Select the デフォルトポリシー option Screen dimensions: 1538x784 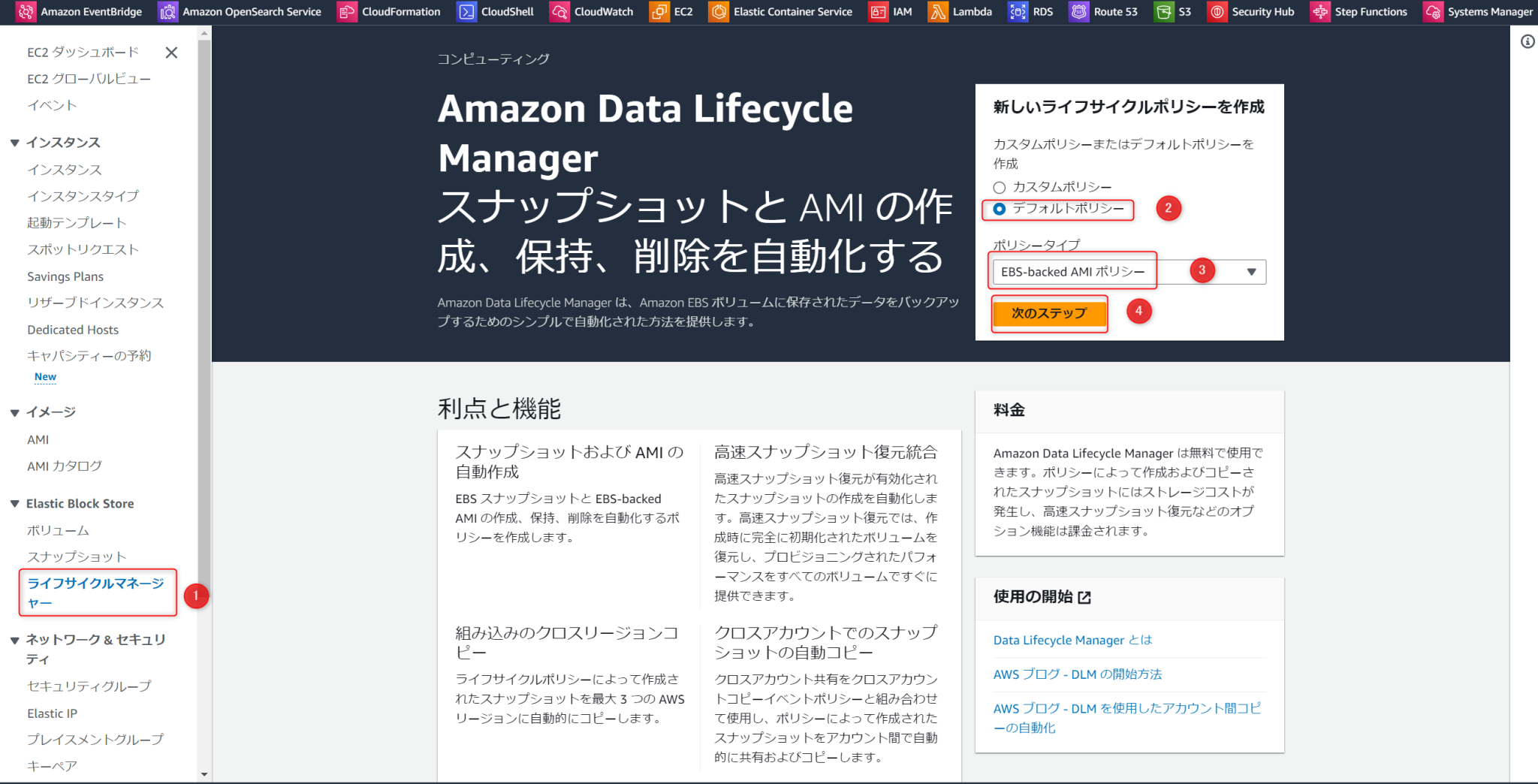point(1000,210)
